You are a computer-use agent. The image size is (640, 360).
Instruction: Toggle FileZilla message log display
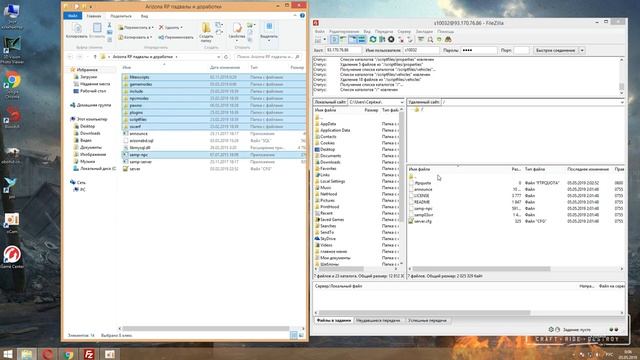(334, 39)
